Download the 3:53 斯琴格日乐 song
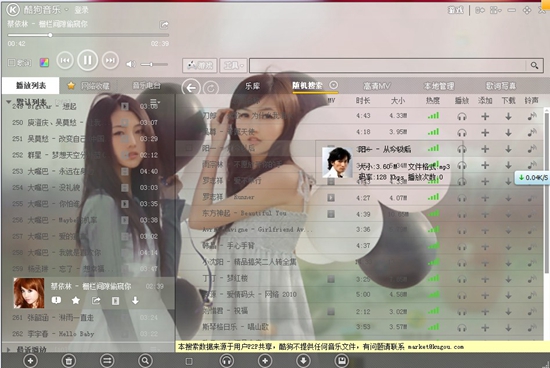The image size is (550, 368). point(508,328)
